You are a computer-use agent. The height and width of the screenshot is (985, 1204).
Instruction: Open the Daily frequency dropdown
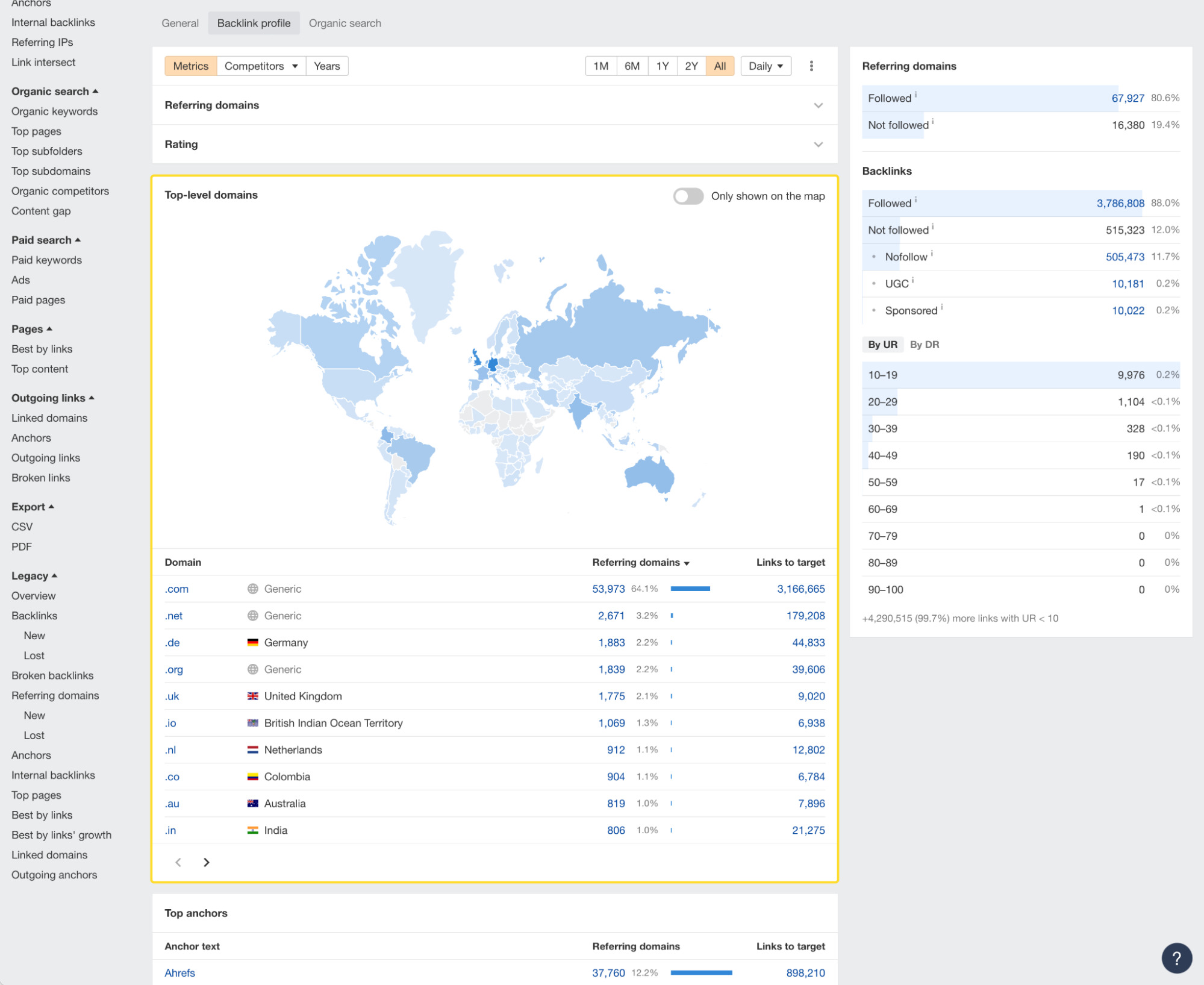[766, 66]
